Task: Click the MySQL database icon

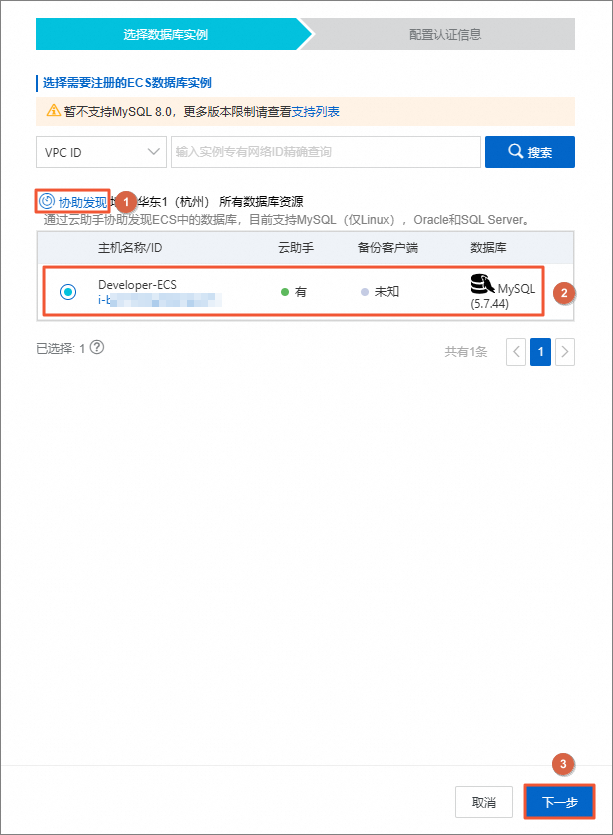Action: (483, 284)
